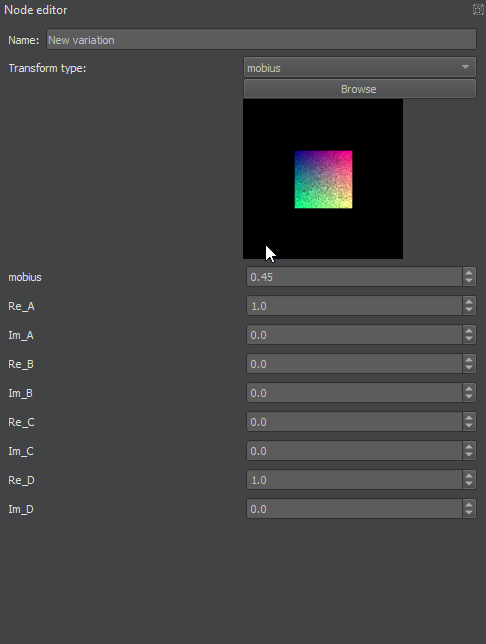Open the Transform type mobius dropdown
The image size is (486, 644).
pyautogui.click(x=360, y=67)
